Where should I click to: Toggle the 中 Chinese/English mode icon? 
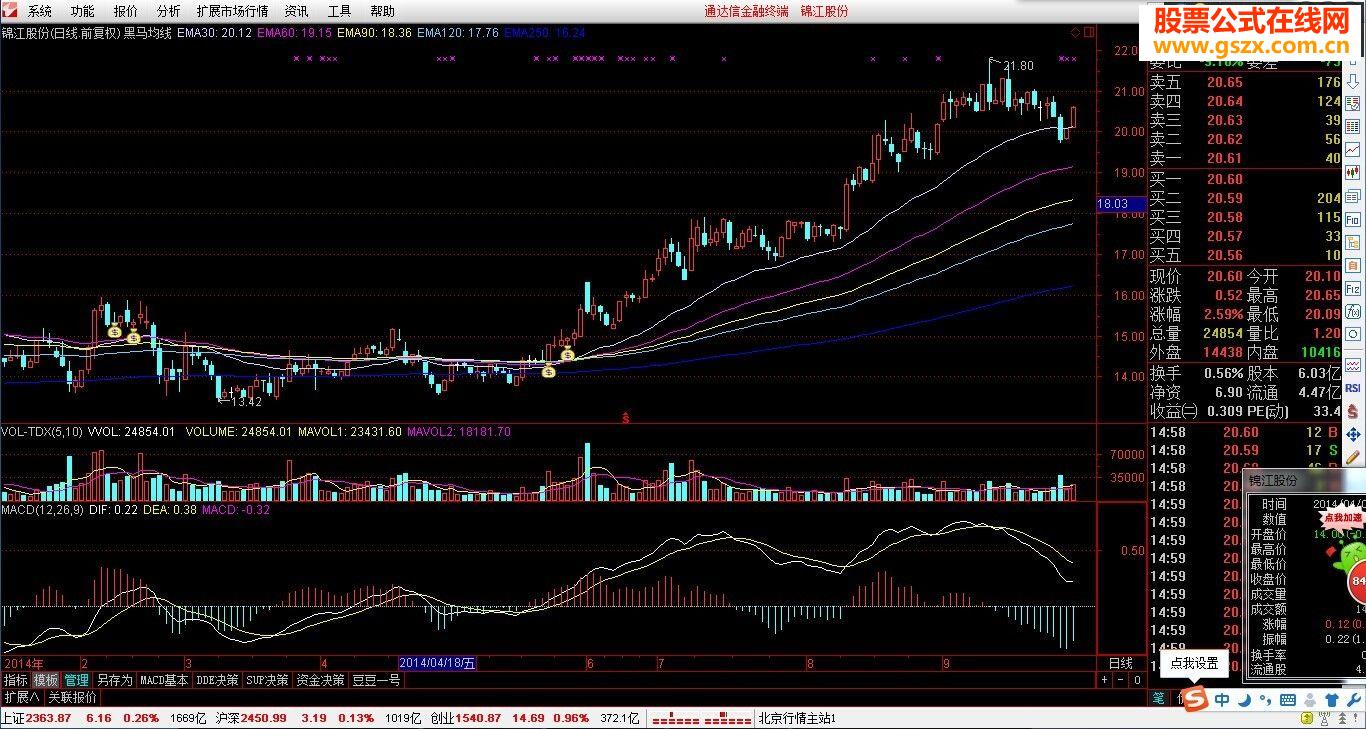[x=1222, y=699]
